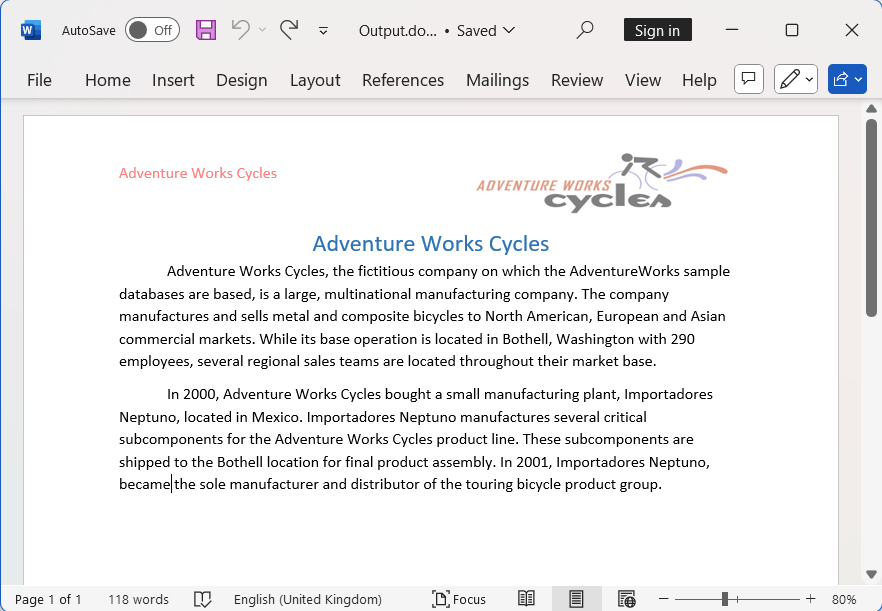Click the spelling proofing book icon

click(203, 599)
